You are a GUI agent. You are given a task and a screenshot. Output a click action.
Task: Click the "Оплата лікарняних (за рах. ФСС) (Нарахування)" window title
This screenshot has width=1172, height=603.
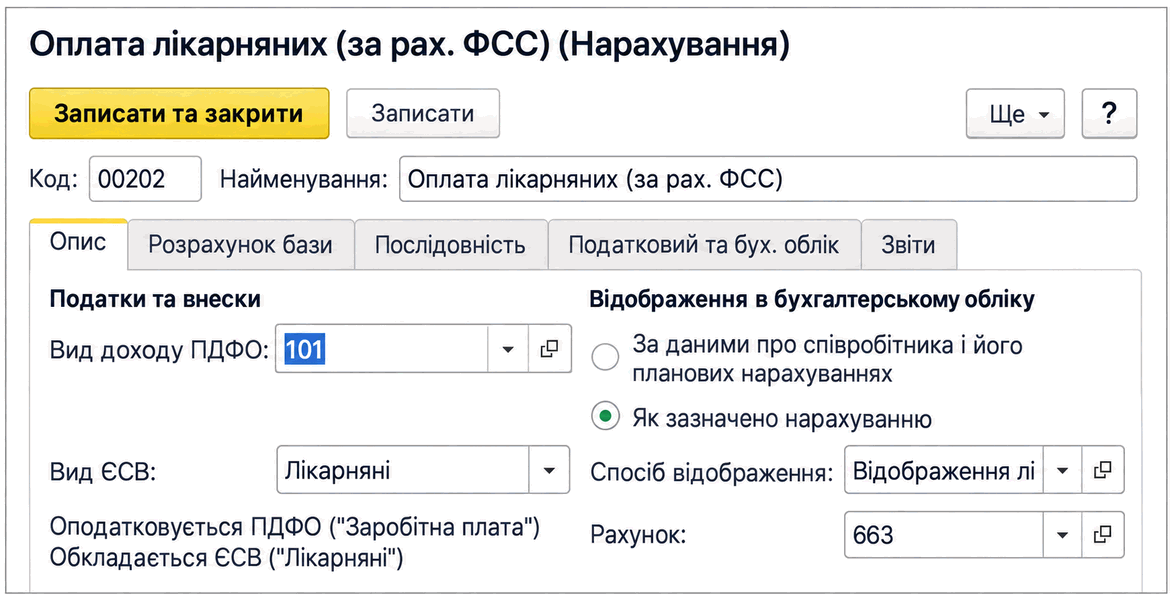410,46
